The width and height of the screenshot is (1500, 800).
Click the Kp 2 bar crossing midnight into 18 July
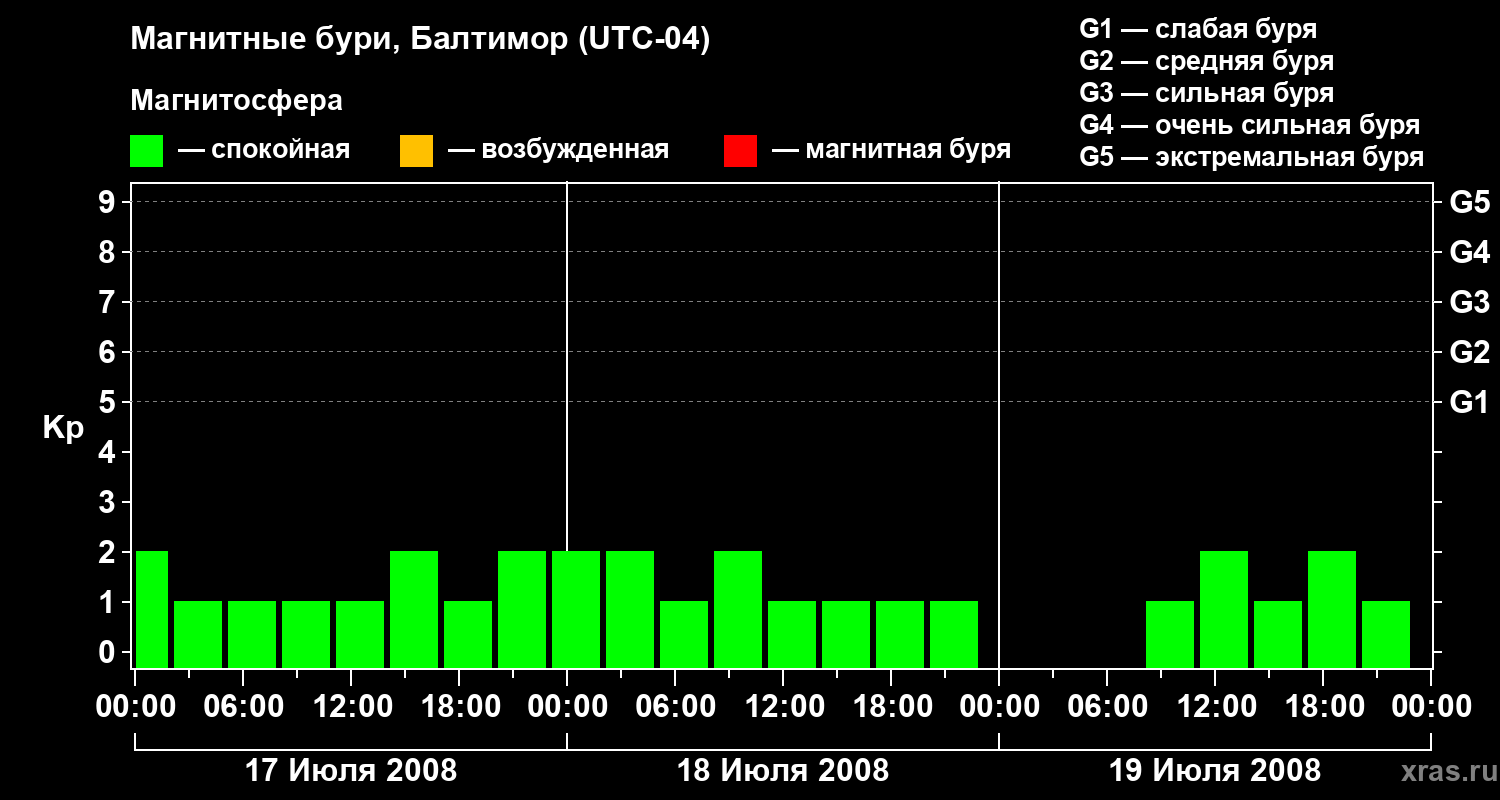(576, 609)
